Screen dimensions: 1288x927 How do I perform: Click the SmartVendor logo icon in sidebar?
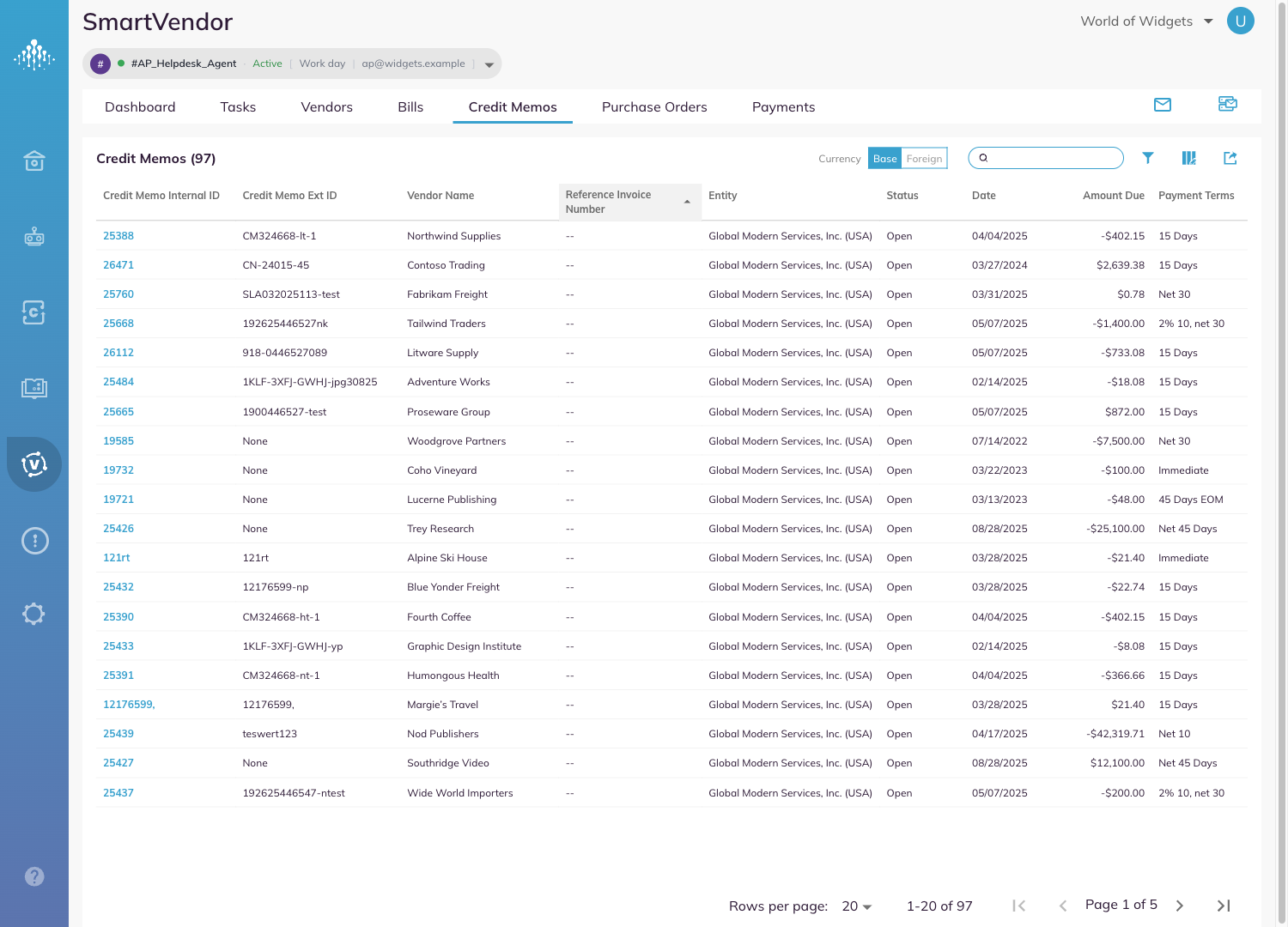tap(34, 56)
